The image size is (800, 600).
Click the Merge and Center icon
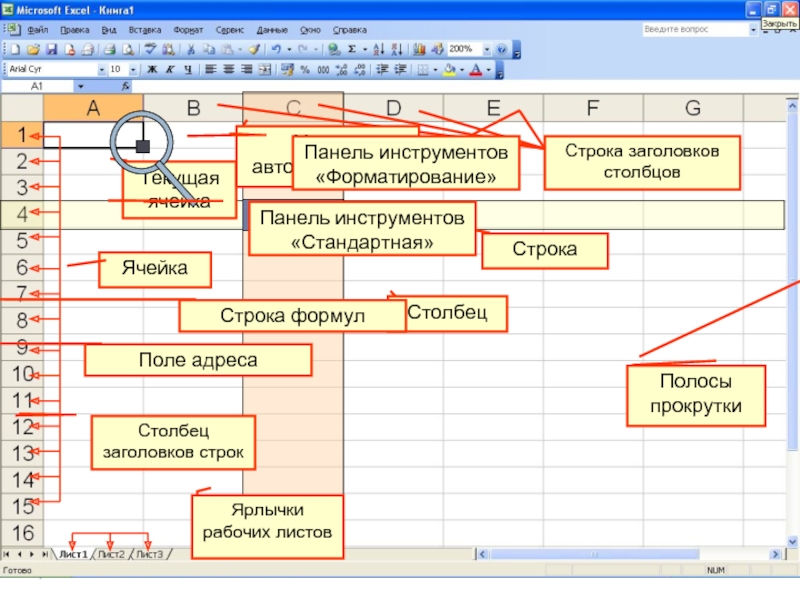(265, 70)
